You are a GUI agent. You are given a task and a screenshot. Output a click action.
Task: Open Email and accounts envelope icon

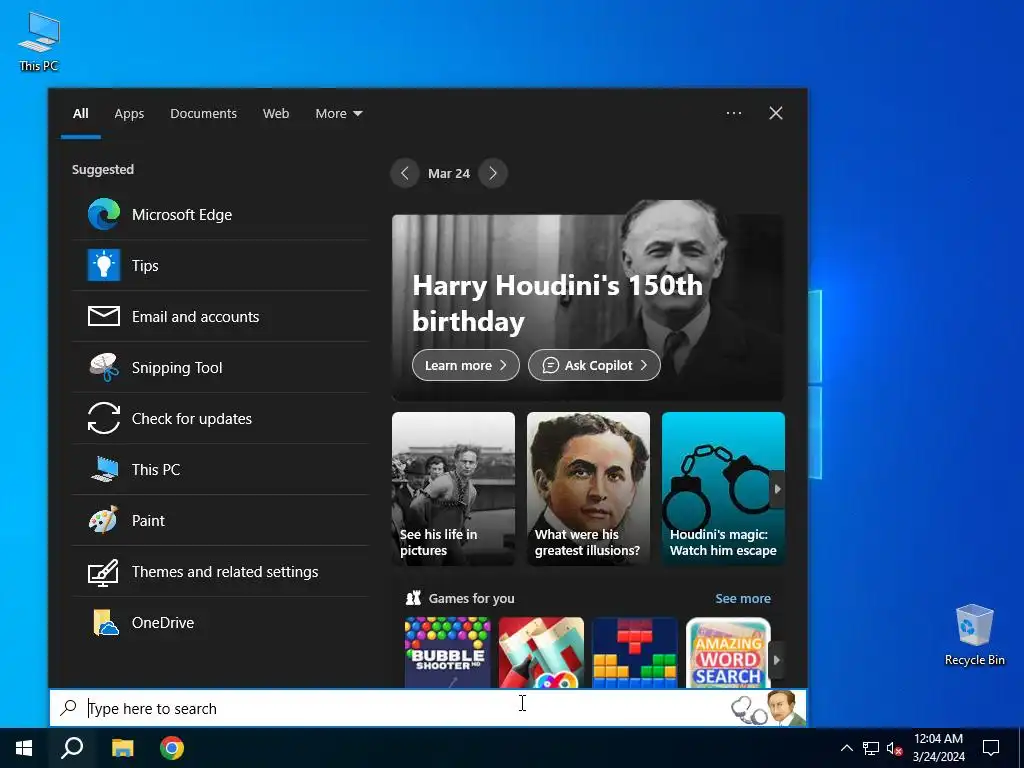pos(104,316)
